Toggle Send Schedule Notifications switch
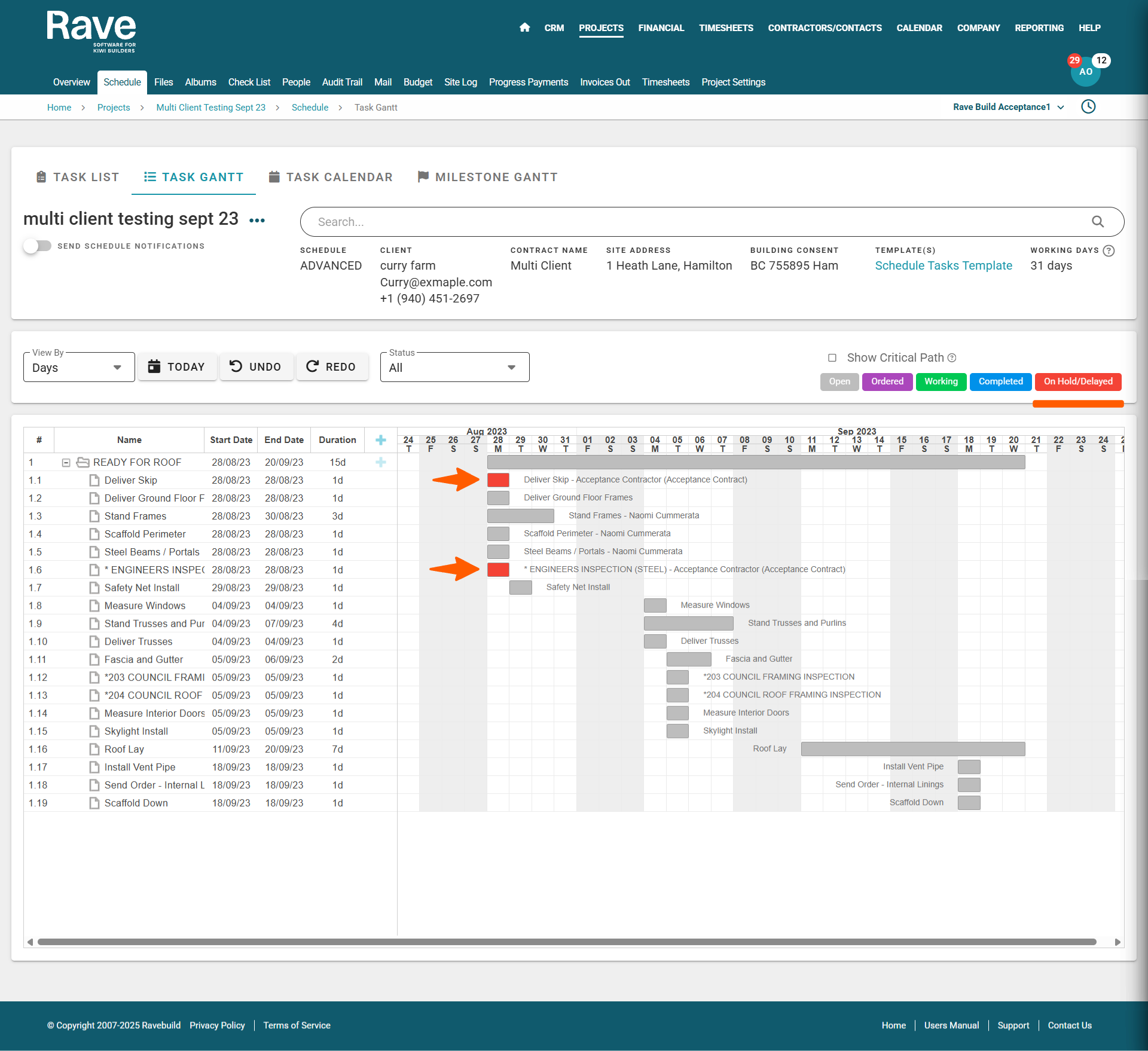 pos(38,246)
